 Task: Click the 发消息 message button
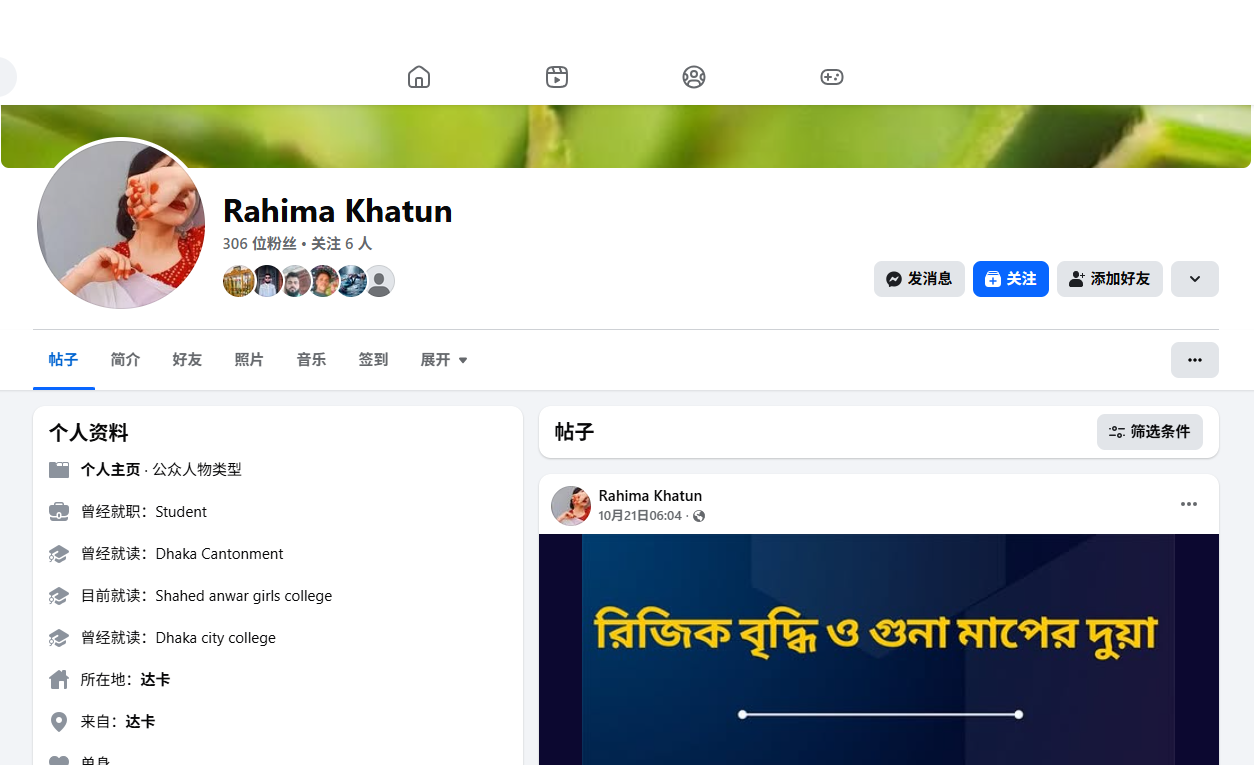tap(919, 279)
